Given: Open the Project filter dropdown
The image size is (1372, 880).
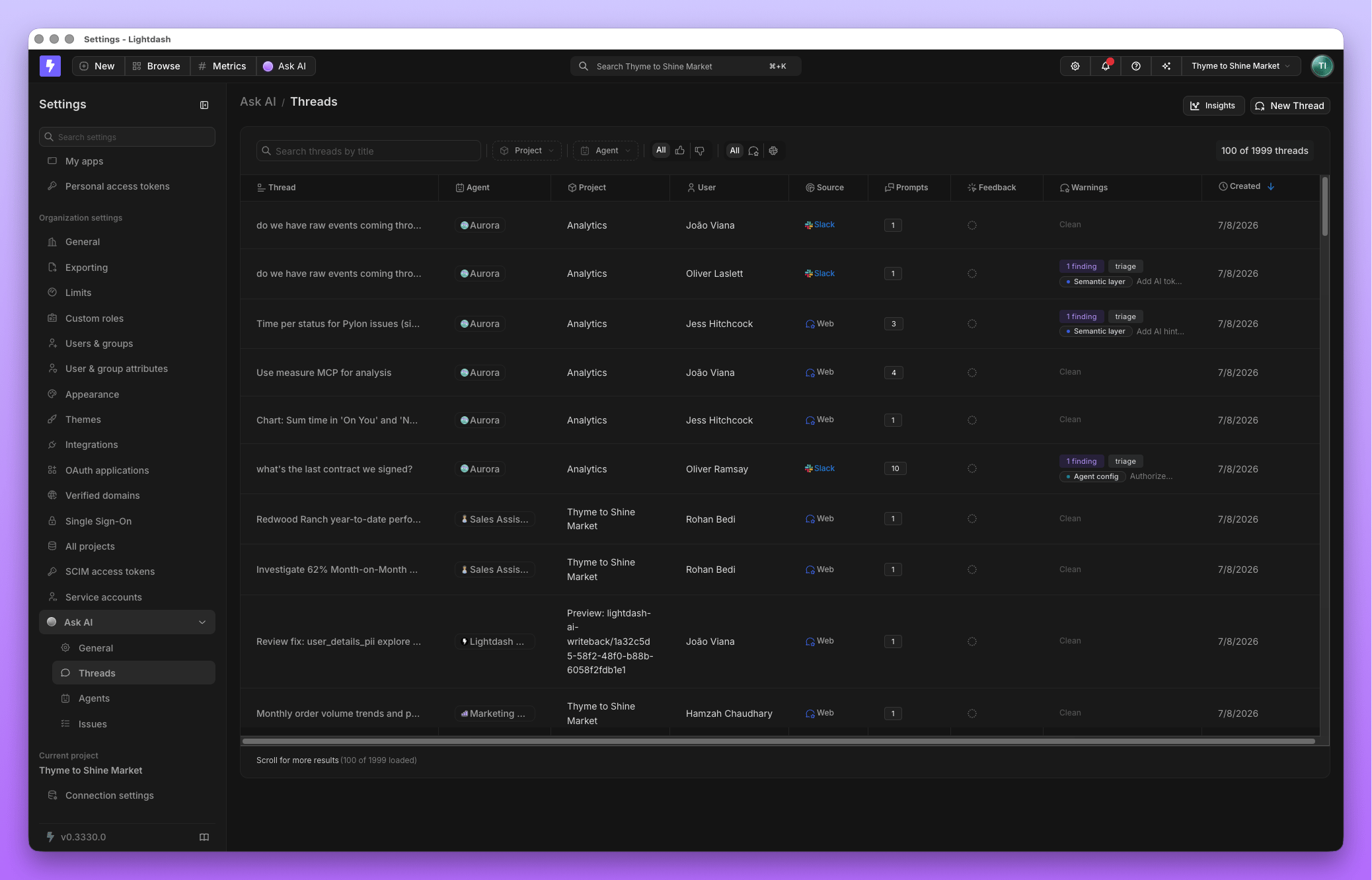Looking at the screenshot, I should tap(527, 151).
